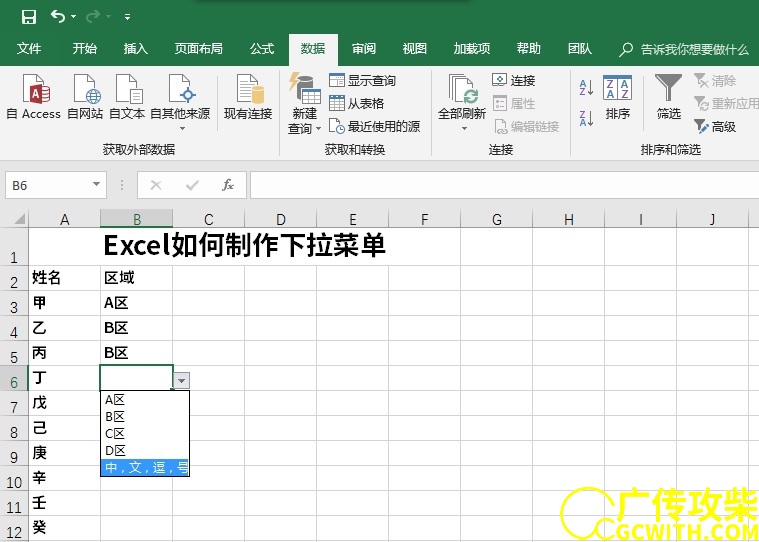Click the cell B6 dropdown arrow

182,381
